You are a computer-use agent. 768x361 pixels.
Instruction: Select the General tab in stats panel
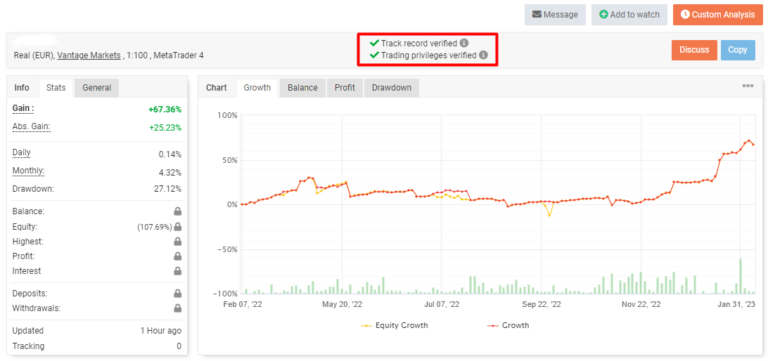[96, 88]
